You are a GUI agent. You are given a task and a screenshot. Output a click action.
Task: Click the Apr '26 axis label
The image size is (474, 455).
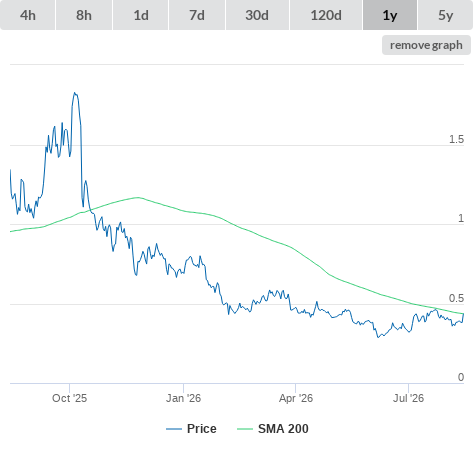(x=296, y=398)
